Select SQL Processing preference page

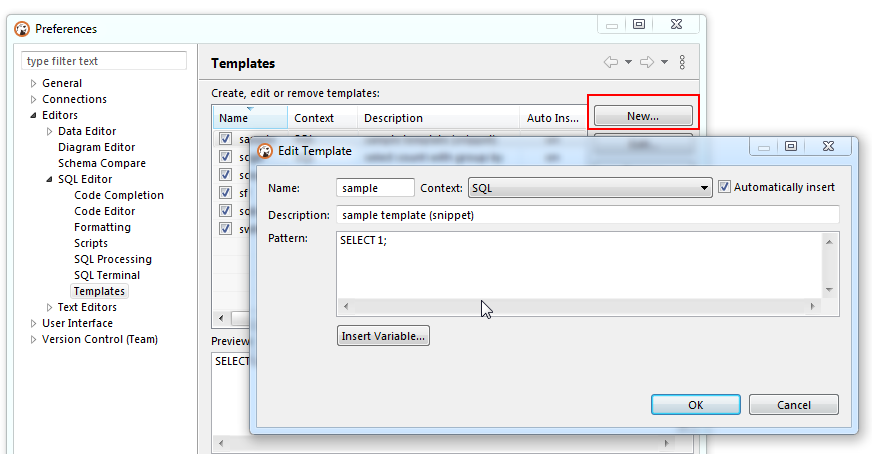point(113,259)
